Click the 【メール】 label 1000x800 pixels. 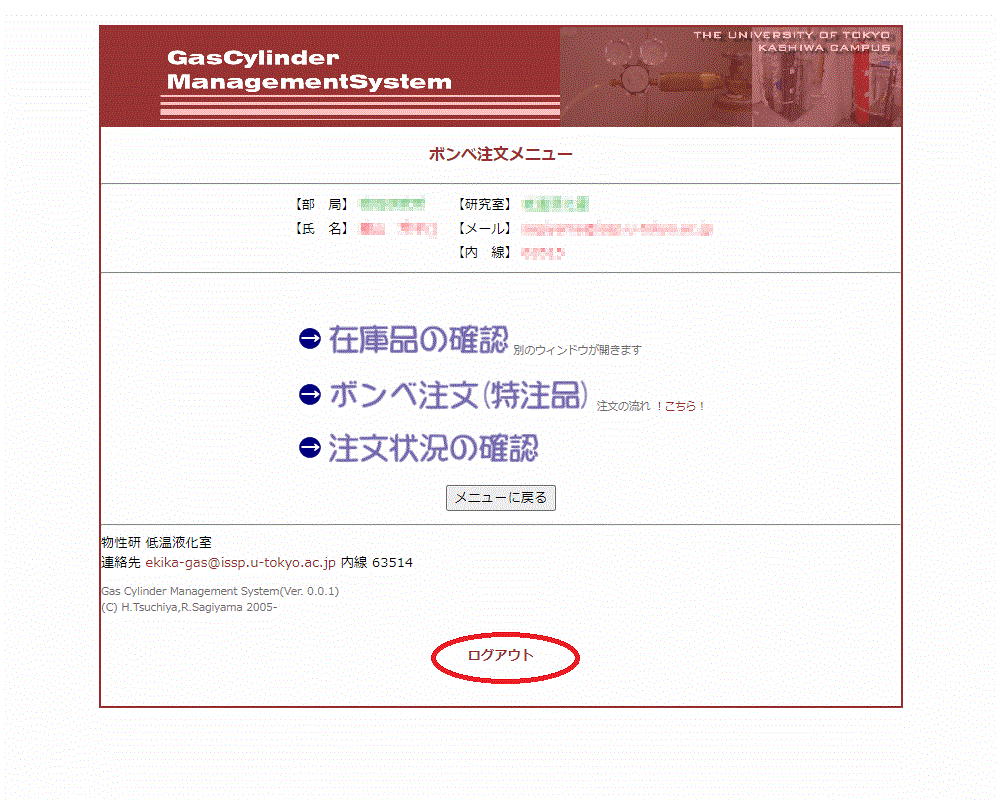[484, 228]
